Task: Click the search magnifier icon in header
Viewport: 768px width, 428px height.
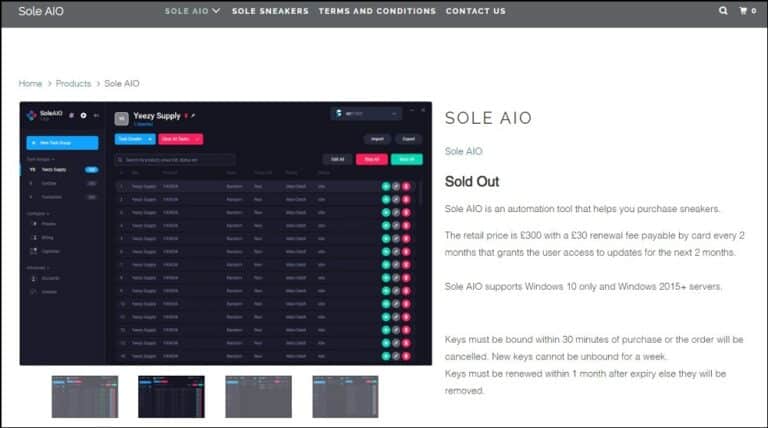Action: (723, 11)
